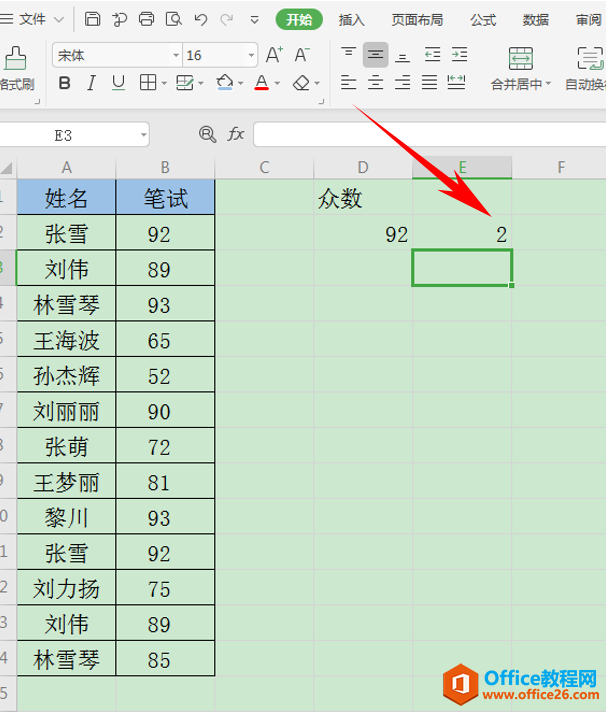Expand the 合并居中 dropdown arrow
The width and height of the screenshot is (606, 712).
pyautogui.click(x=548, y=84)
